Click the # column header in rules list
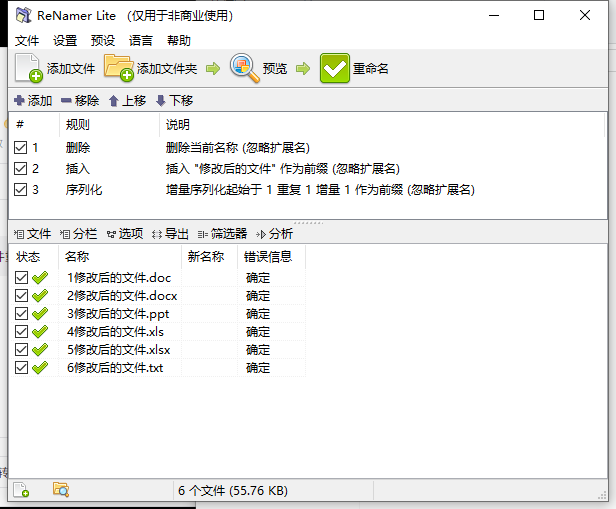616x509 pixels. point(35,125)
